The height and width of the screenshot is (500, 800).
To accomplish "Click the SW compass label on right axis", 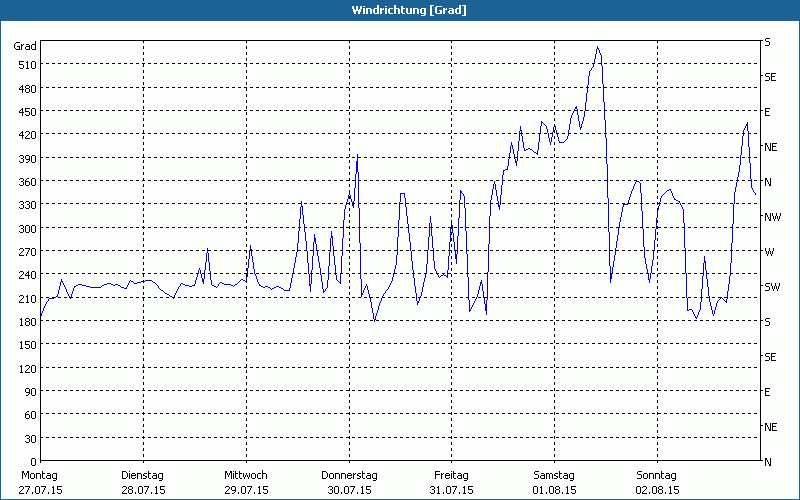I will pyautogui.click(x=772, y=287).
